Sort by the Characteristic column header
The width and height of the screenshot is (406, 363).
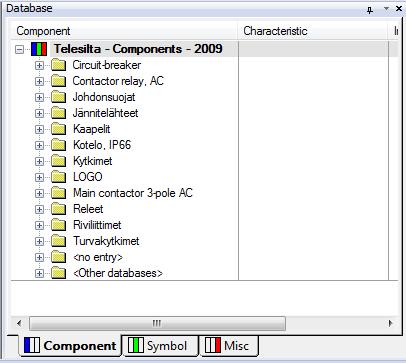pos(313,31)
